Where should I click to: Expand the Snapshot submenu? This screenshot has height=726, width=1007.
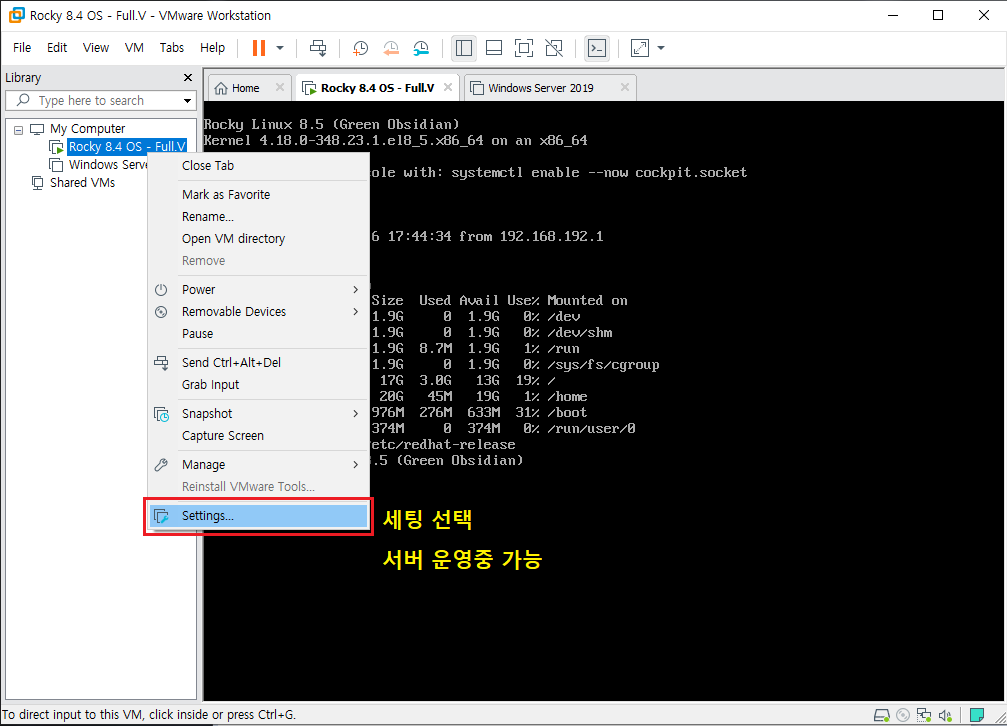tap(259, 414)
